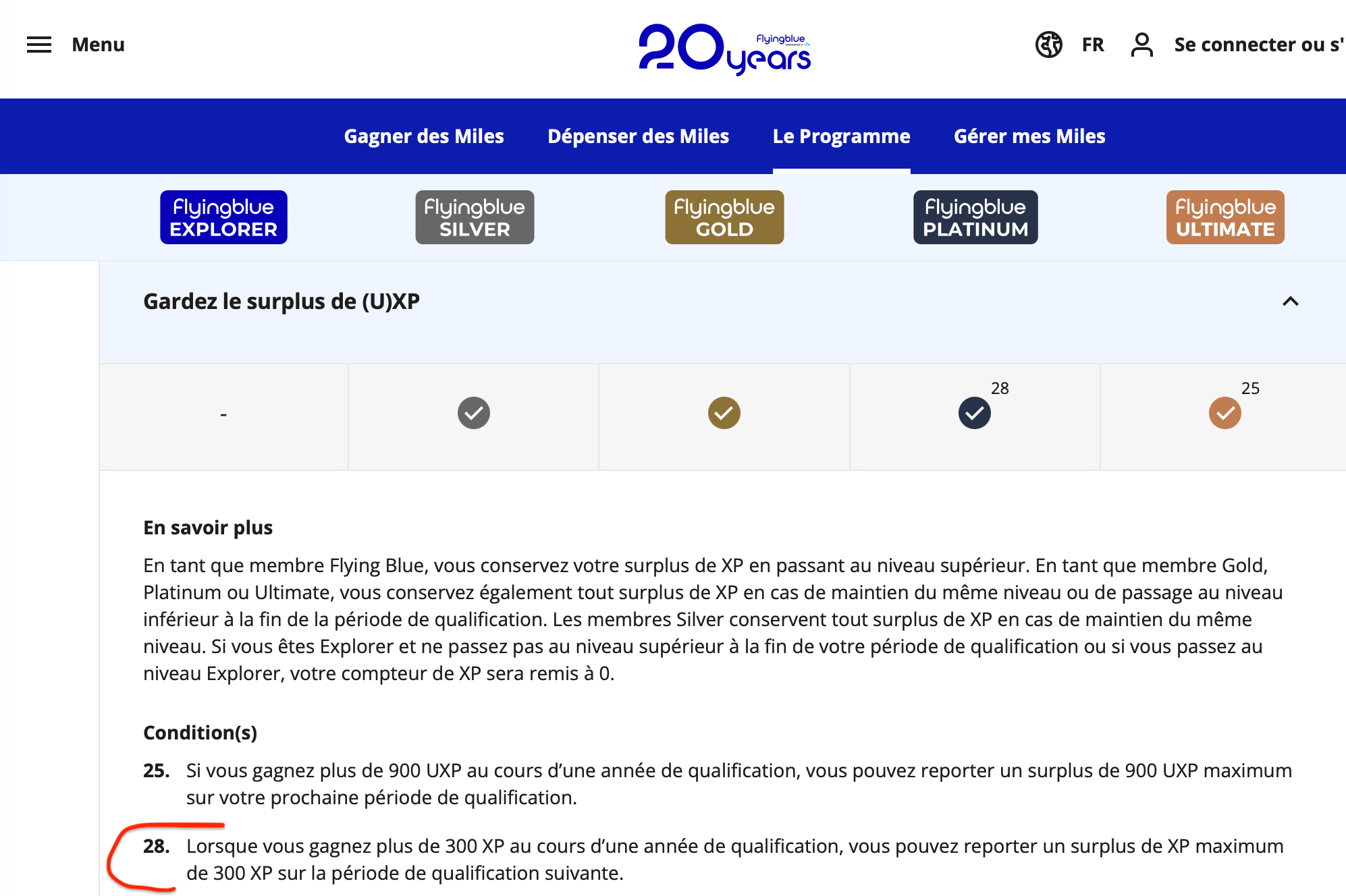Click the globe language icon

[x=1048, y=45]
